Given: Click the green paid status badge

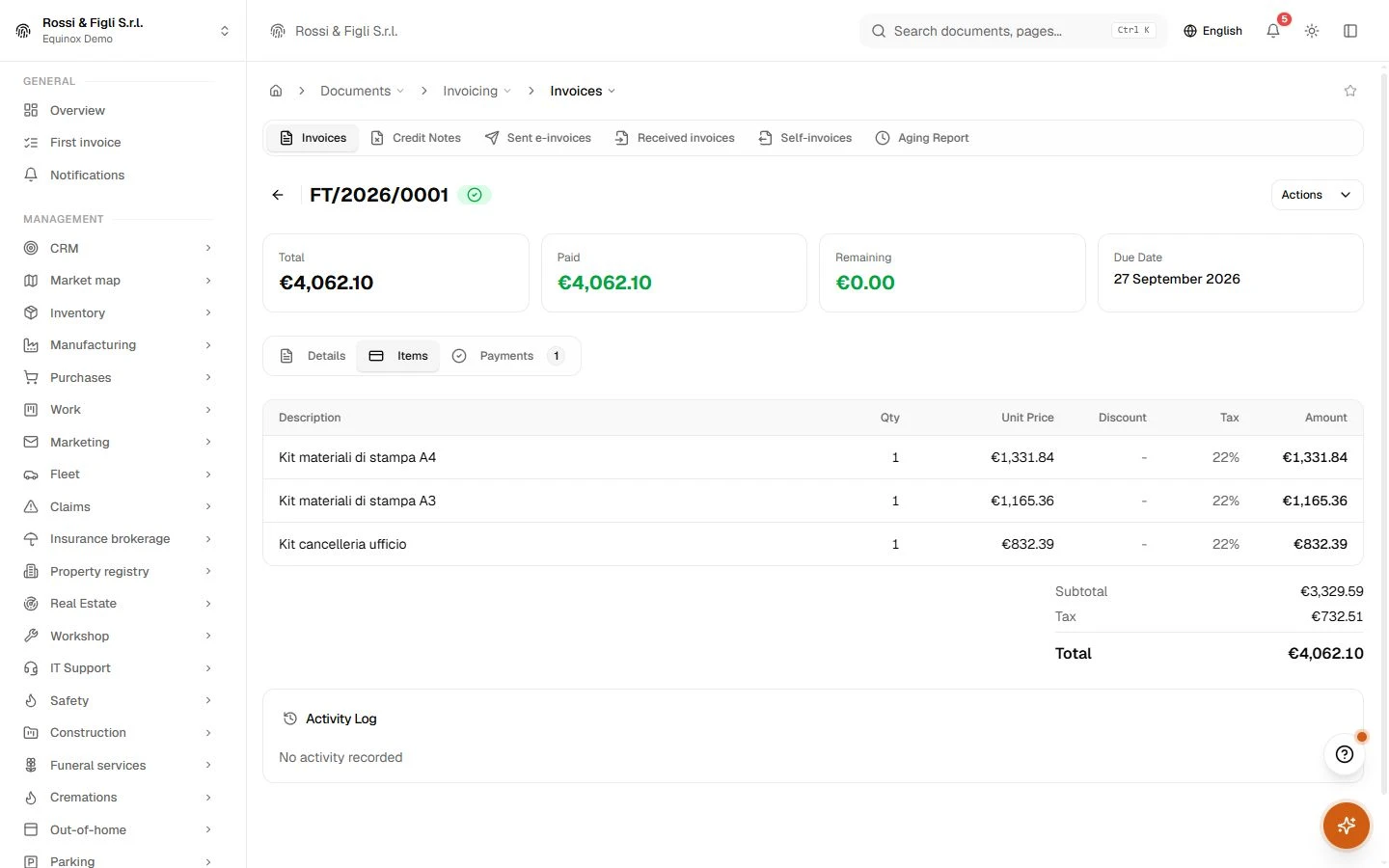Looking at the screenshot, I should (x=475, y=195).
